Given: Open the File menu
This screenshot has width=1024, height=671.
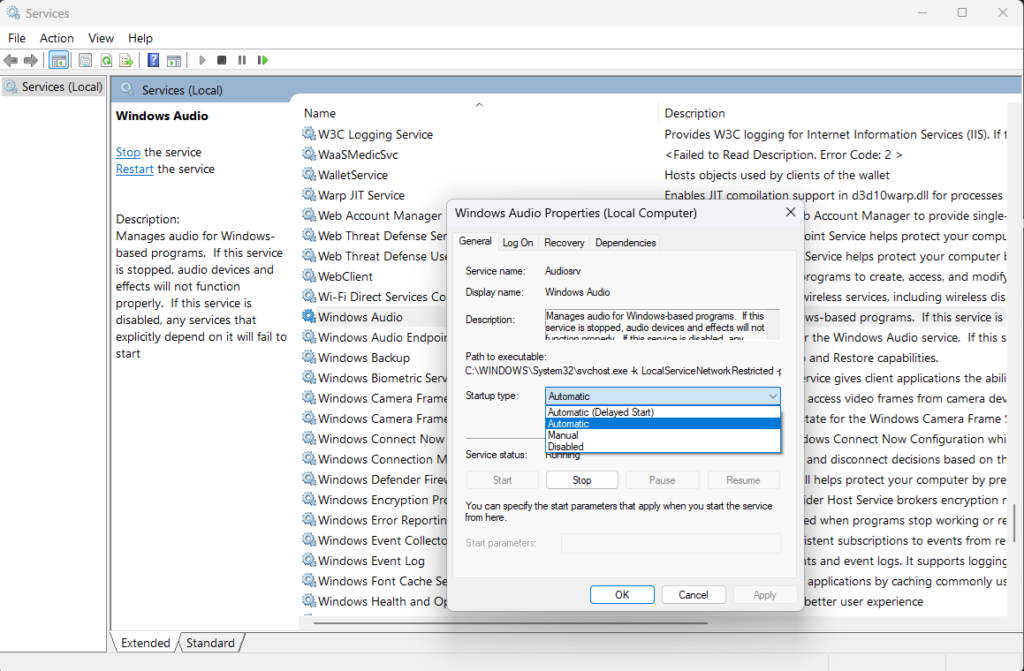Looking at the screenshot, I should [x=17, y=38].
